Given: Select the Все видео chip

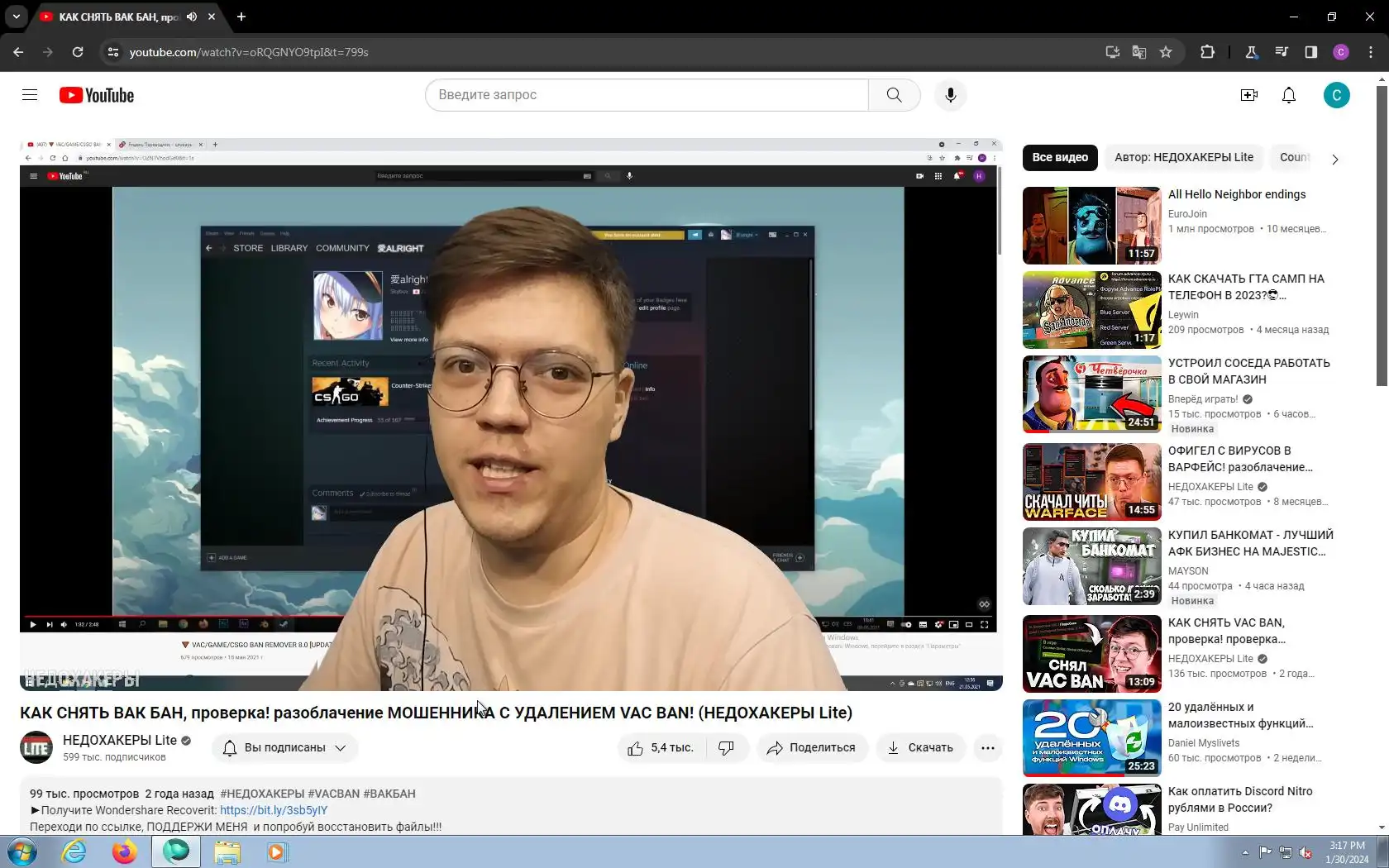Looking at the screenshot, I should [1060, 158].
